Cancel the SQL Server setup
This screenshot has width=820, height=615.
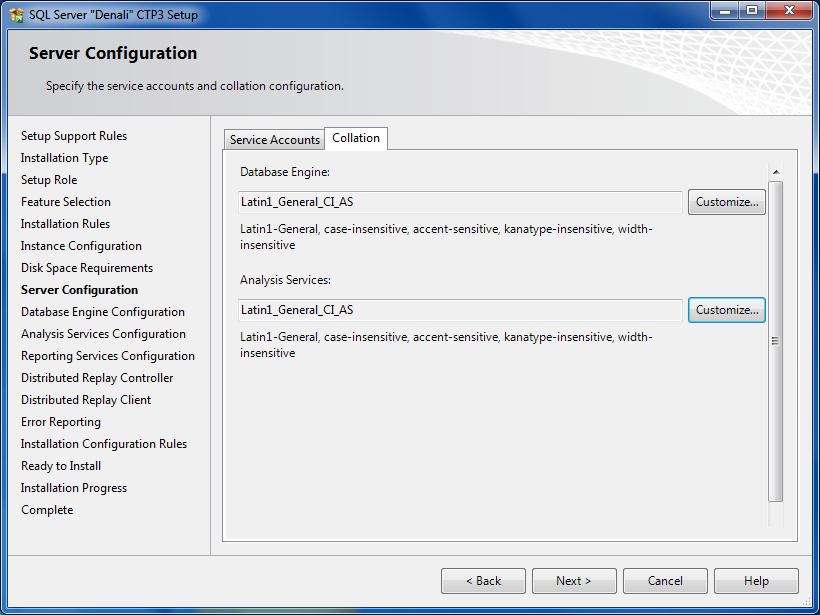665,581
